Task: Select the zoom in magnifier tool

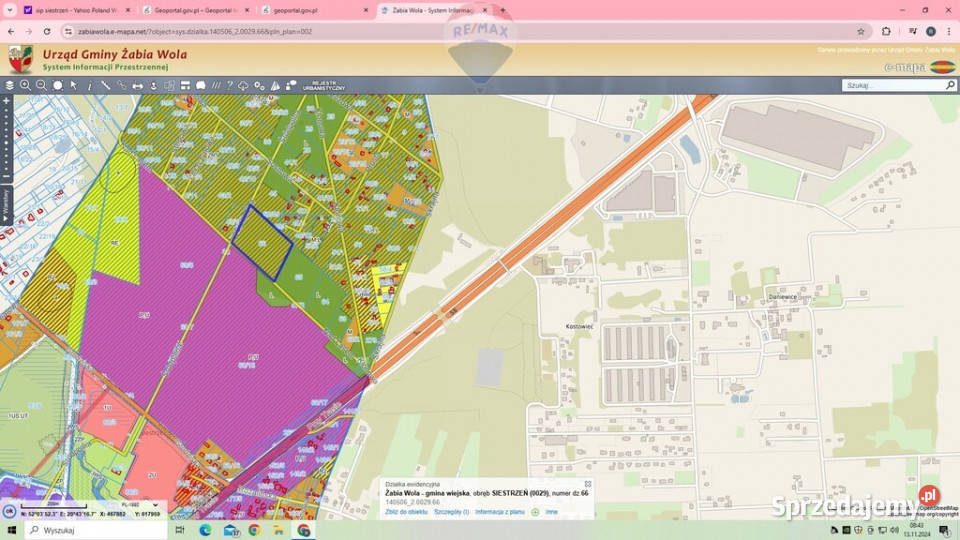Action: pos(26,86)
